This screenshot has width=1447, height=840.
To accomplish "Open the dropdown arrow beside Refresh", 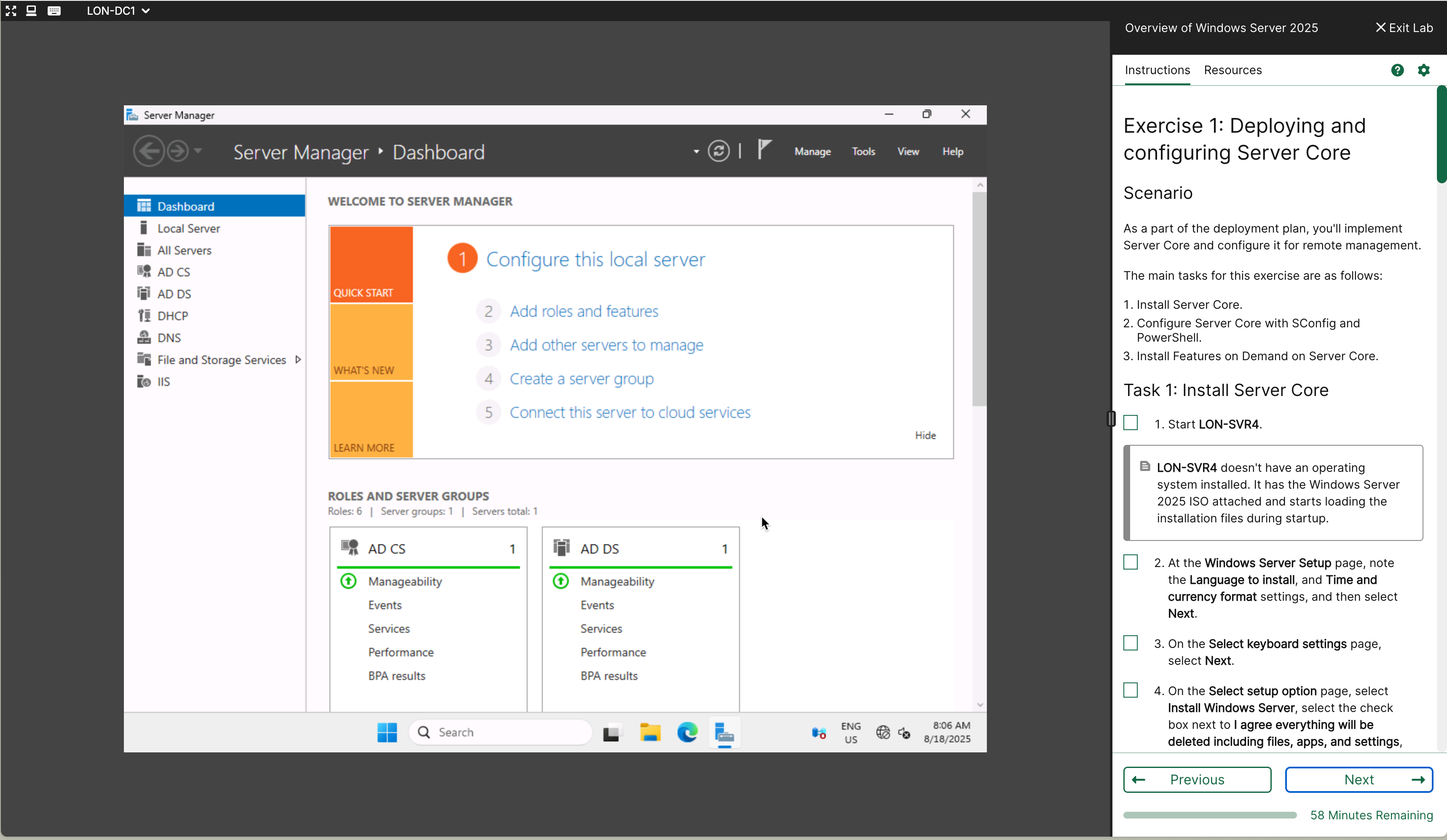I will 696,152.
